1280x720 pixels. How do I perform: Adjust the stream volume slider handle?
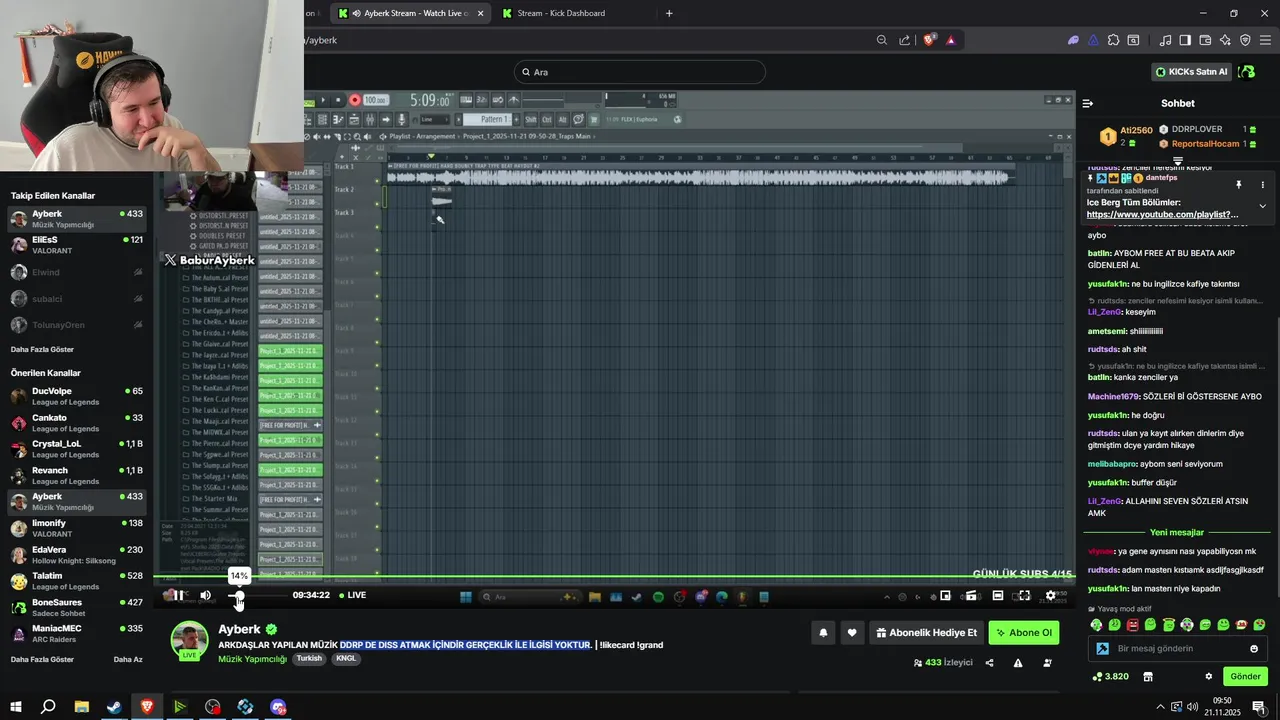click(239, 596)
